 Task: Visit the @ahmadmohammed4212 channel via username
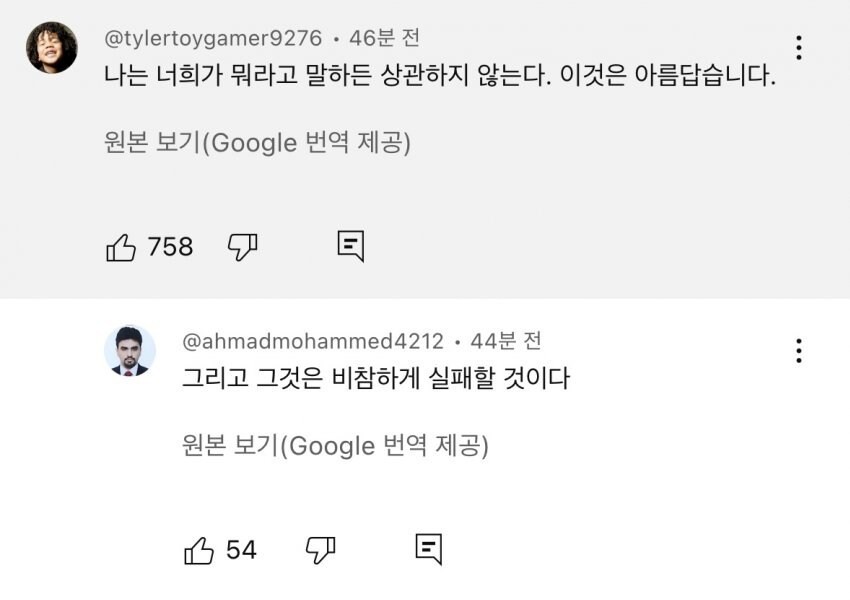(x=313, y=341)
